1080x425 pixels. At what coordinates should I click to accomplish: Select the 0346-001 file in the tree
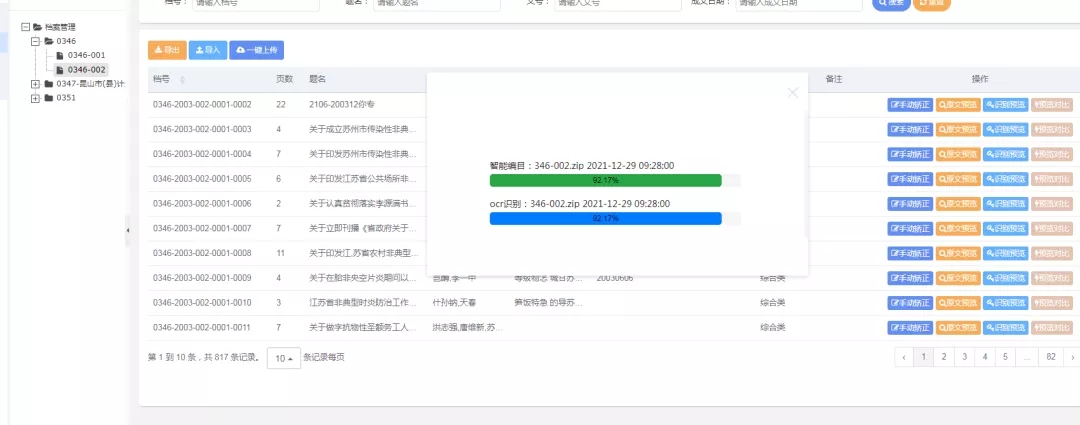click(85, 55)
